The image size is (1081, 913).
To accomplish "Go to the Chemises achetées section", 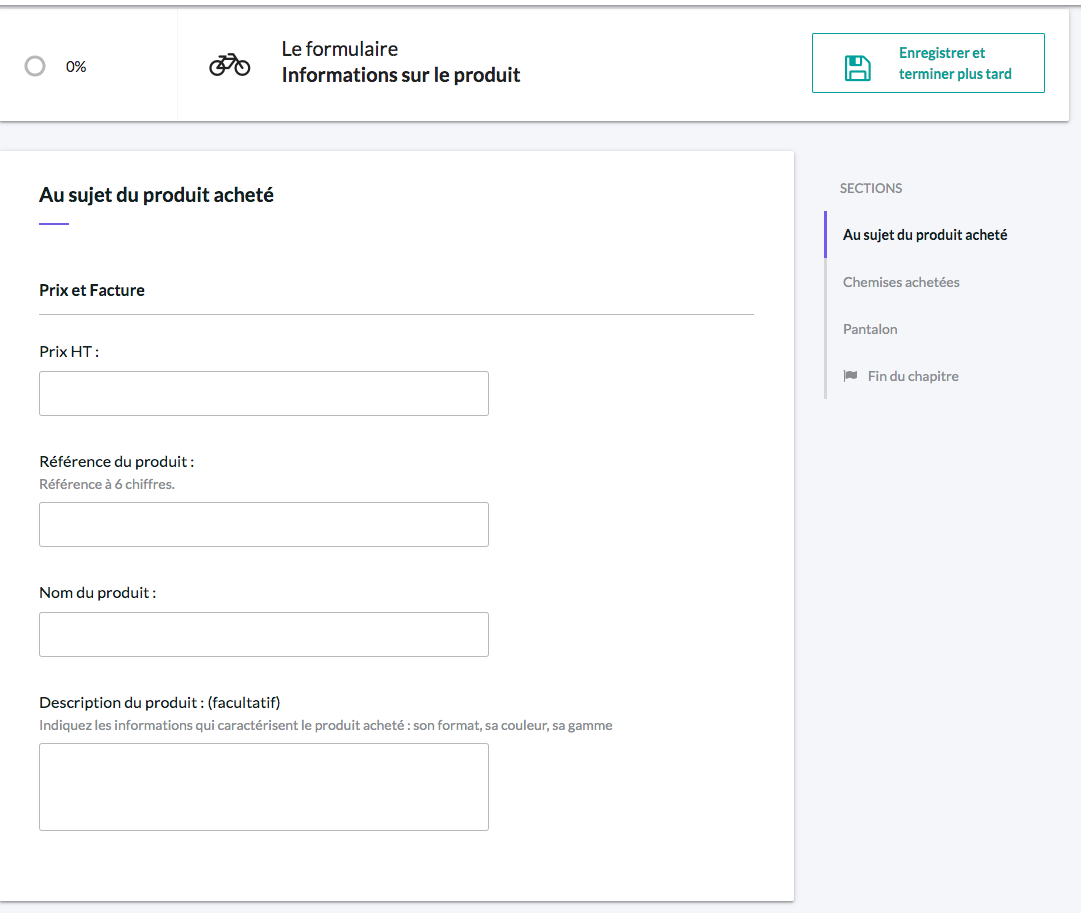I will [x=900, y=282].
